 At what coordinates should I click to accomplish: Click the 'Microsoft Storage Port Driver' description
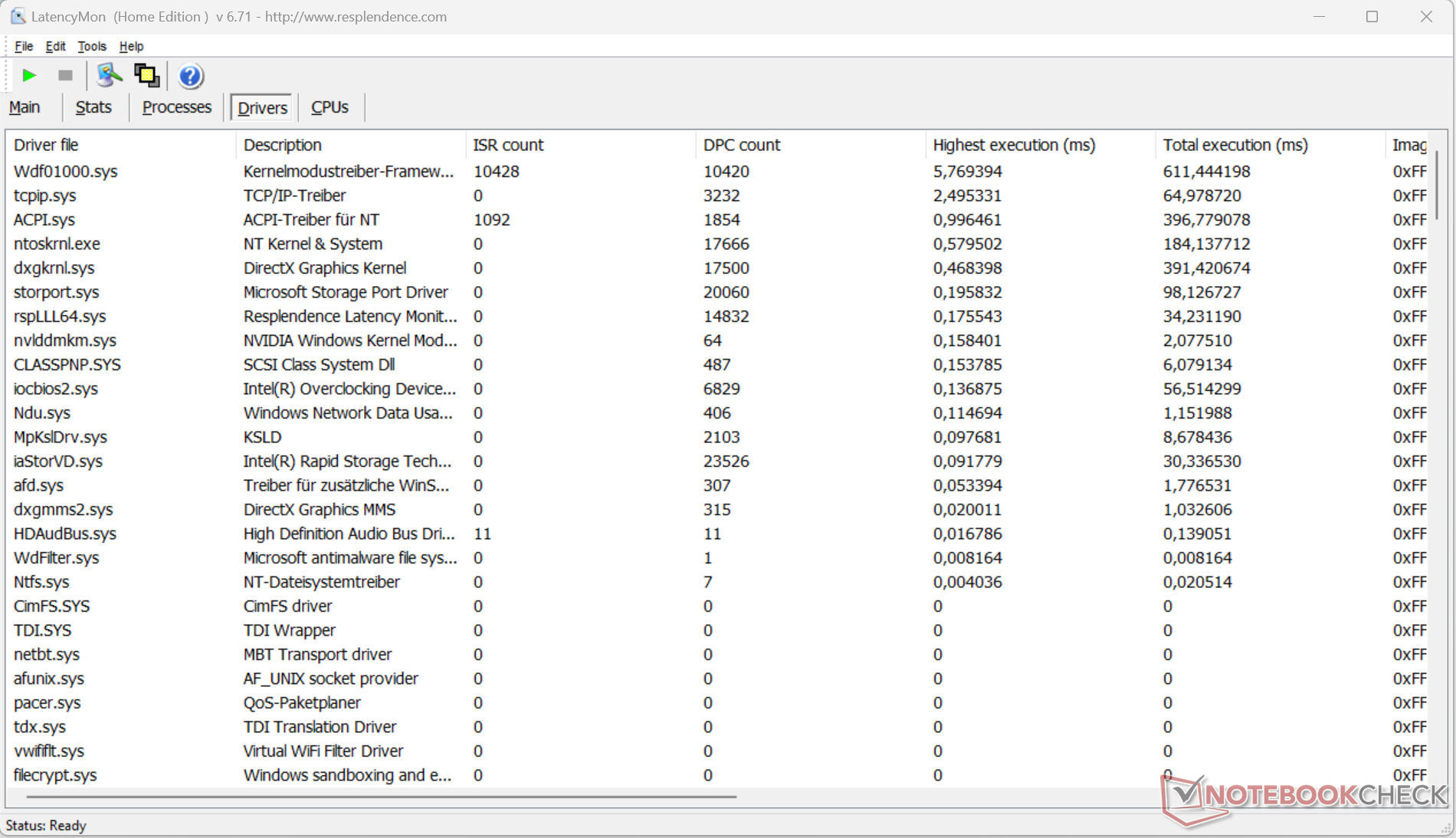pos(346,292)
